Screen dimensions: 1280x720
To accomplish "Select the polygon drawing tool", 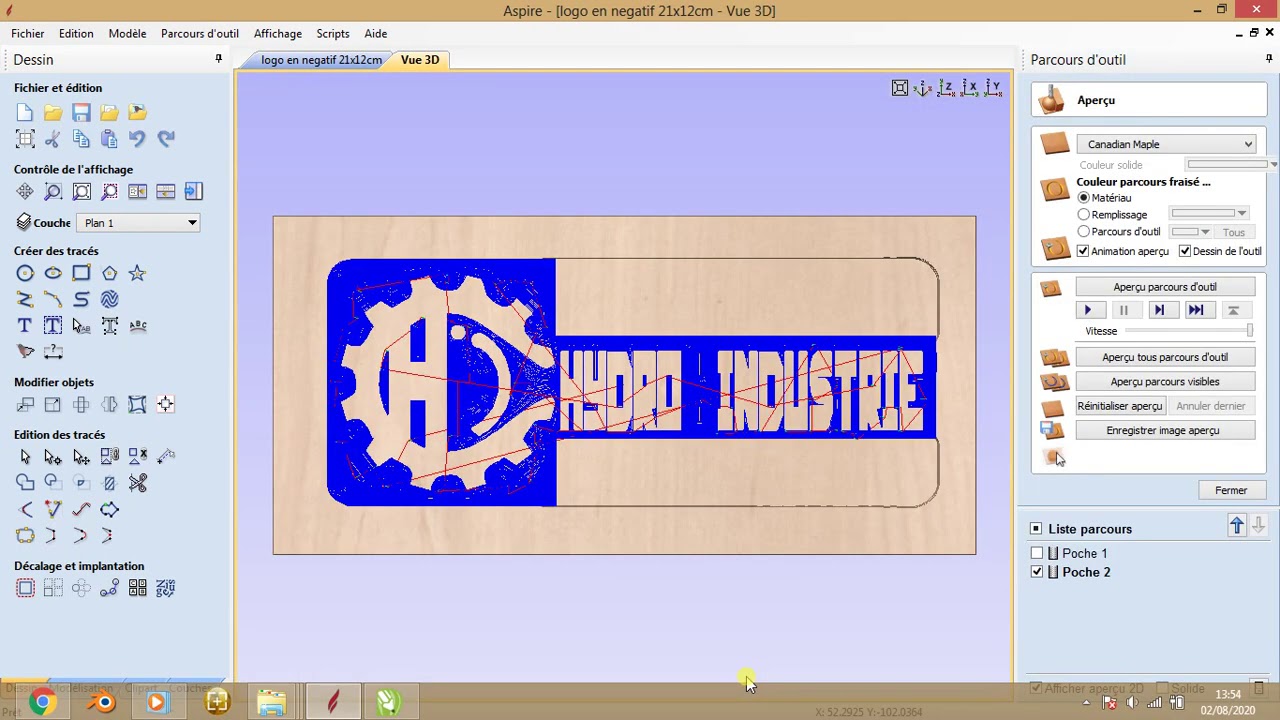I will (x=109, y=273).
